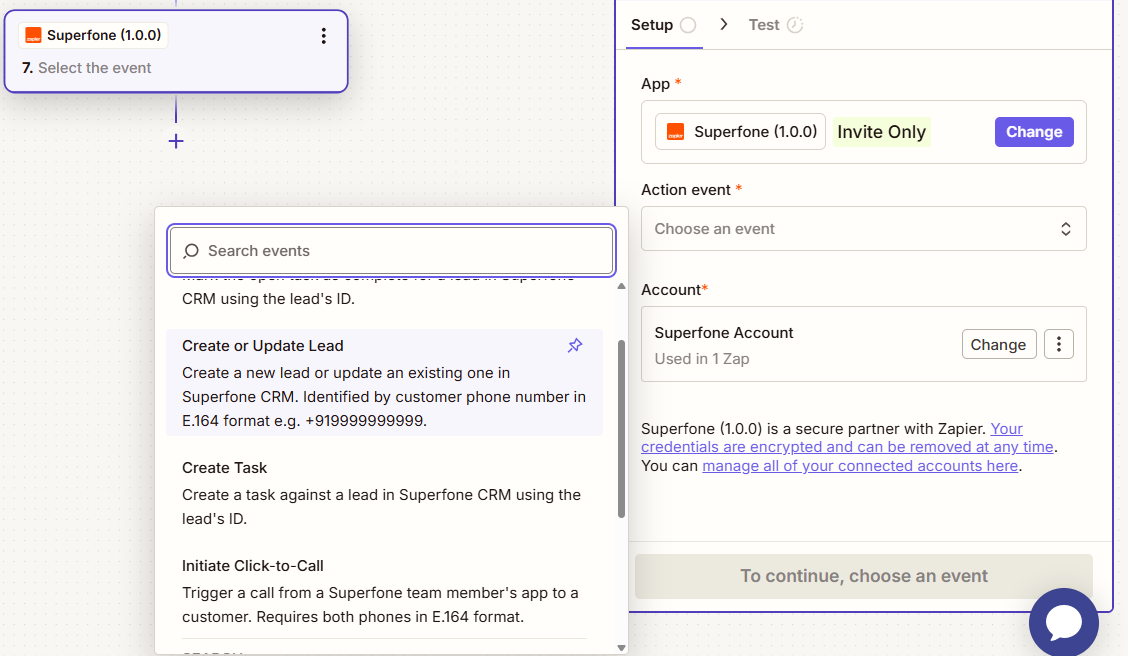Switch to the Setup tab
This screenshot has height=656, width=1128.
(663, 25)
